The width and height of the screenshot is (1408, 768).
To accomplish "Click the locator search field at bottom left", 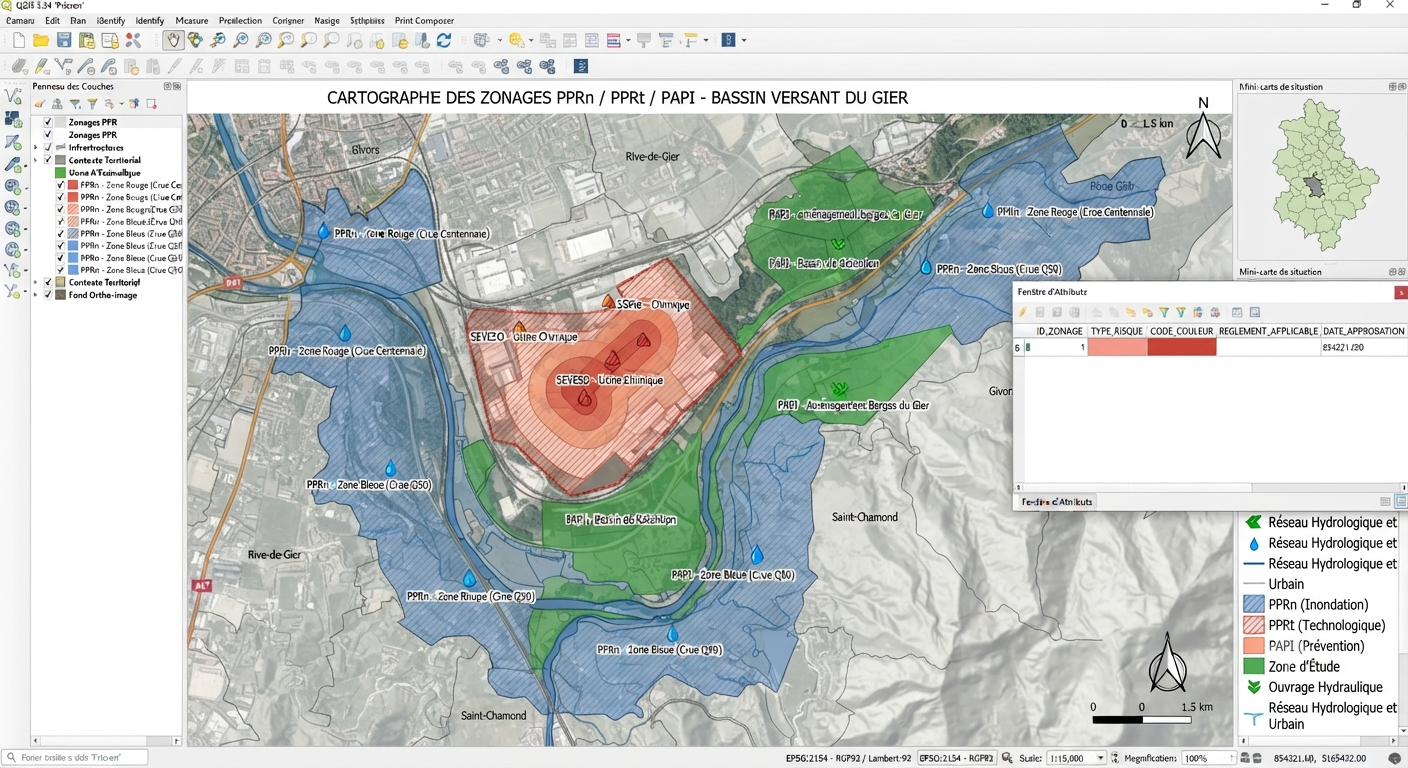I will point(75,757).
